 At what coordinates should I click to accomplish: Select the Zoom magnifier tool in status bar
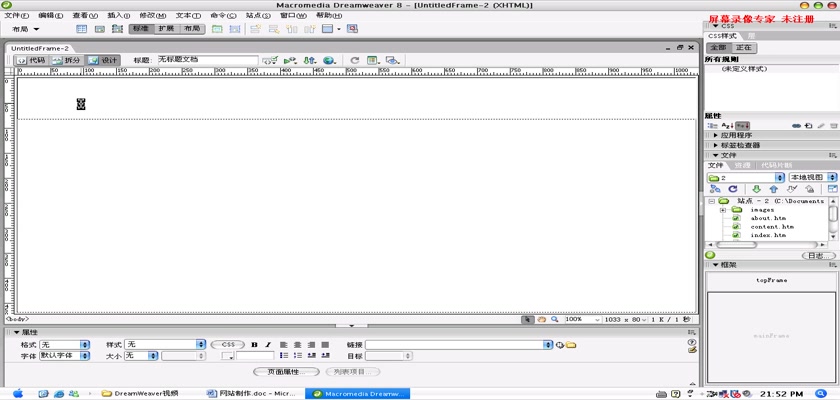[554, 319]
